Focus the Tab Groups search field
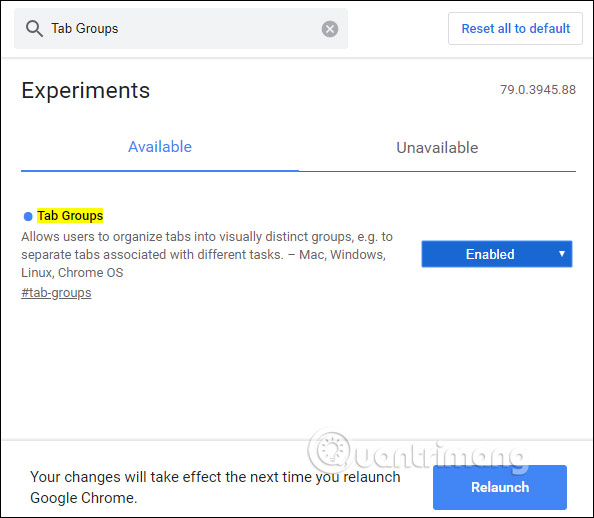 tap(181, 29)
